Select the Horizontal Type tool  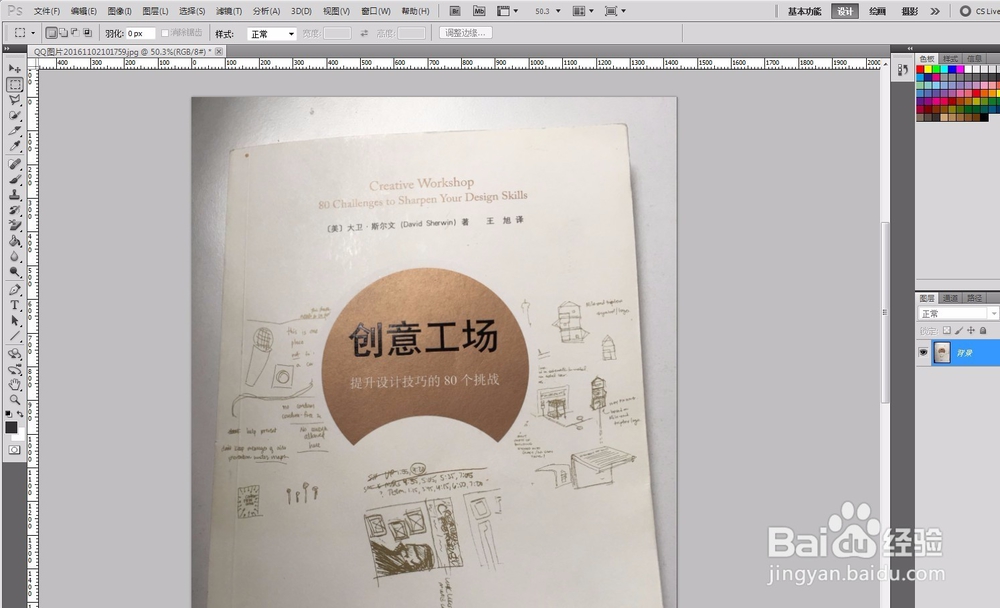(14, 305)
